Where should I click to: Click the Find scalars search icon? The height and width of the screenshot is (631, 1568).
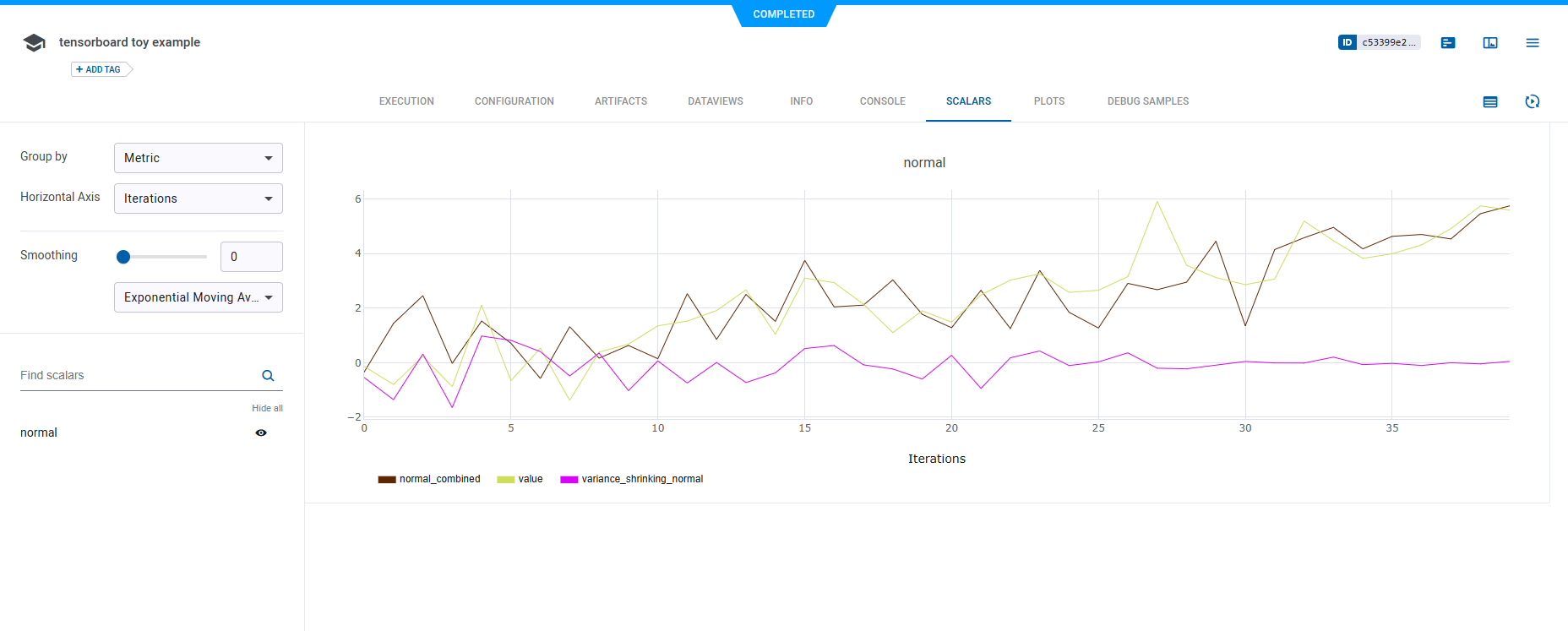click(268, 376)
